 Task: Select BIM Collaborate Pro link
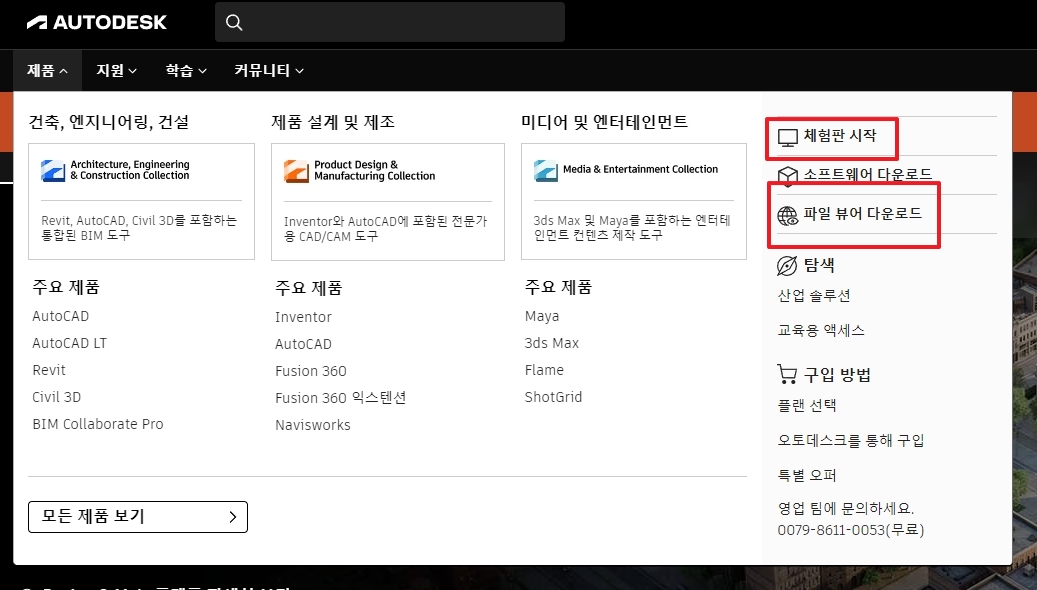[x=98, y=425]
